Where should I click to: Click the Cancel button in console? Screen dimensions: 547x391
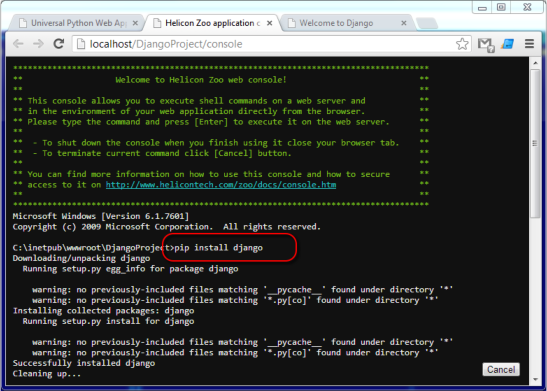(501, 369)
